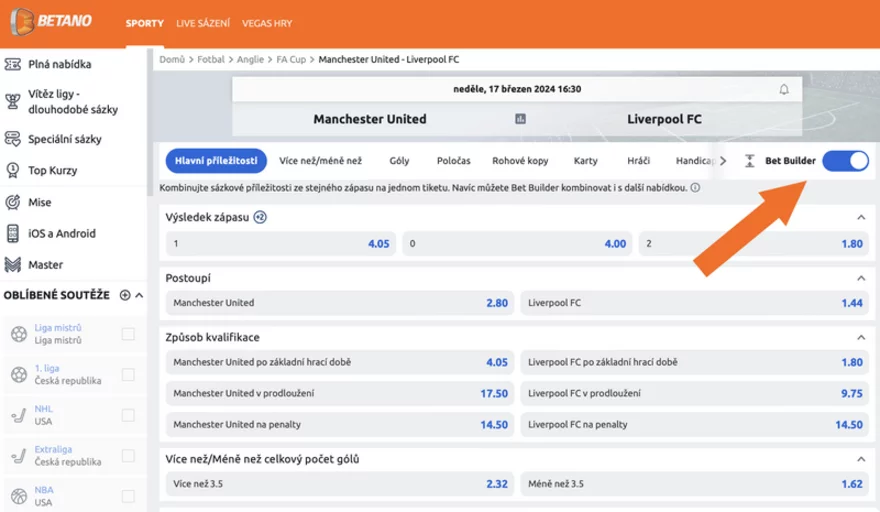Click the Bet Builder icon
This screenshot has width=880, height=512.
750,161
